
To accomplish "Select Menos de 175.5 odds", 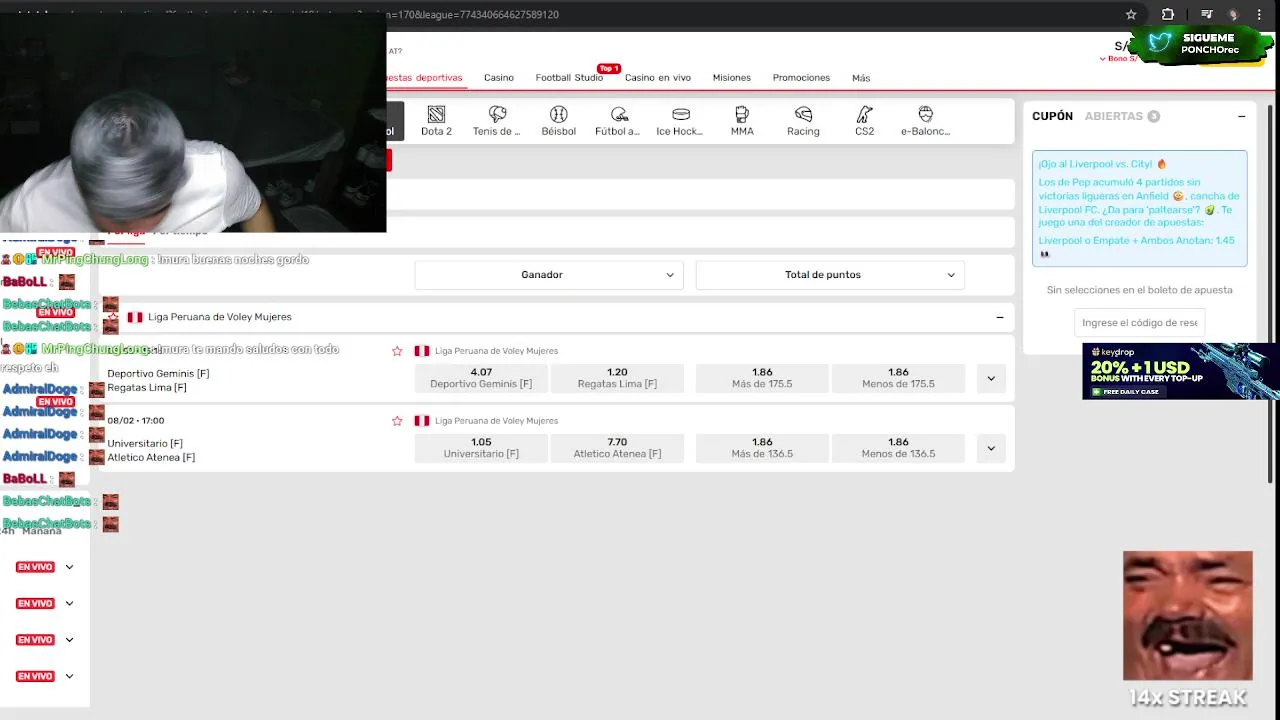I will pyautogui.click(x=898, y=378).
